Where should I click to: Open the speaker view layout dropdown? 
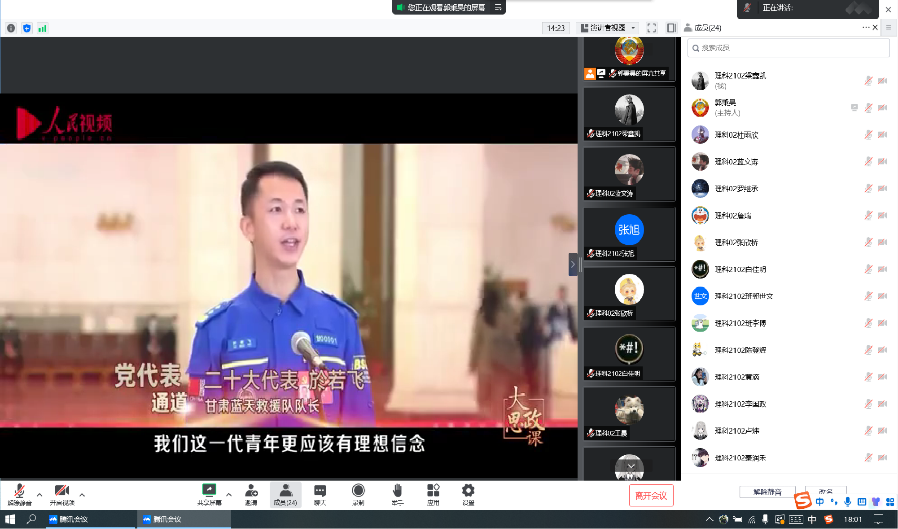click(x=612, y=28)
